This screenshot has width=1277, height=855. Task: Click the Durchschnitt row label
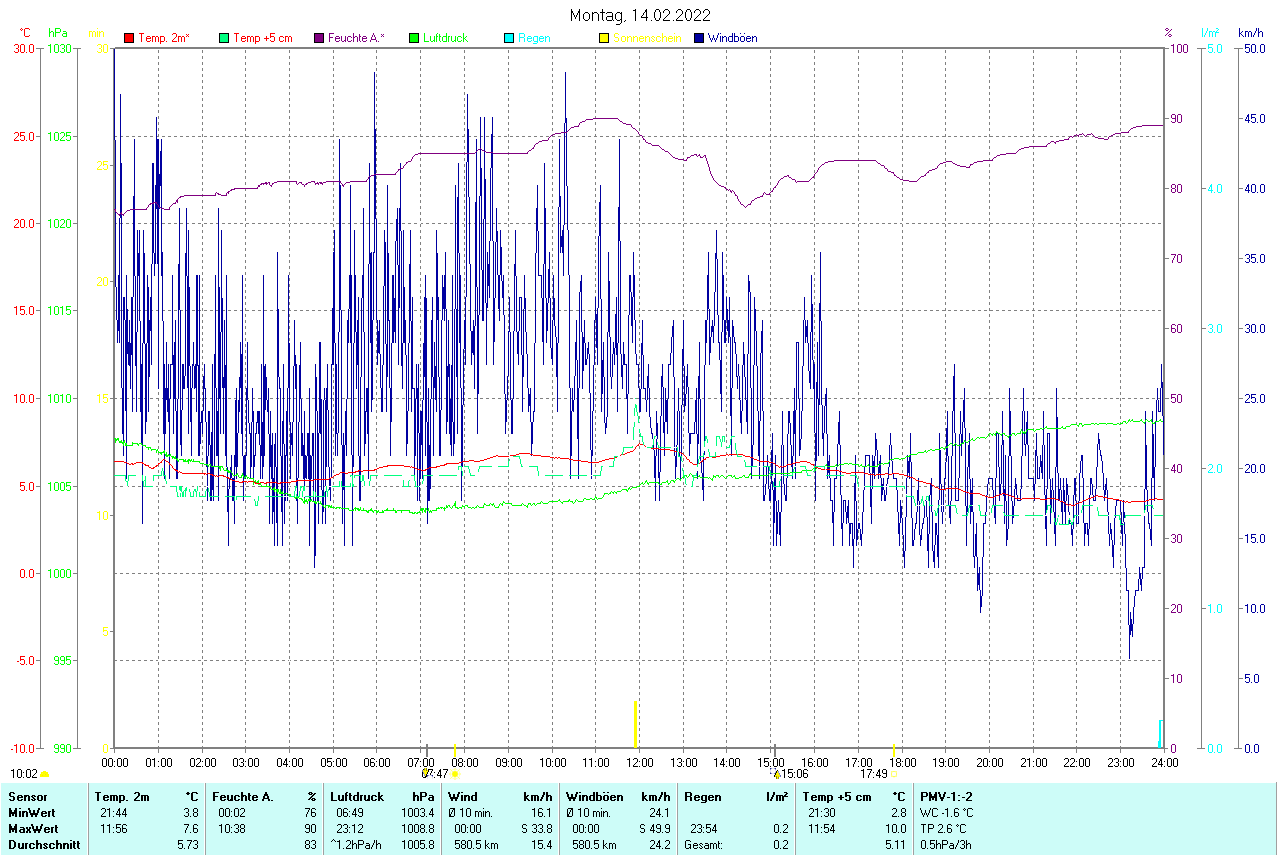44,845
